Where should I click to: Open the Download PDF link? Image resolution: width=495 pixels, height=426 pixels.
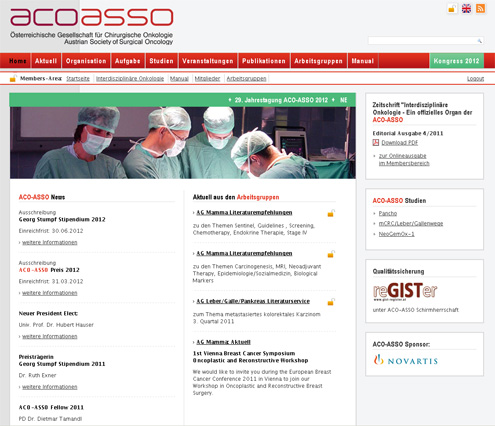pos(400,143)
